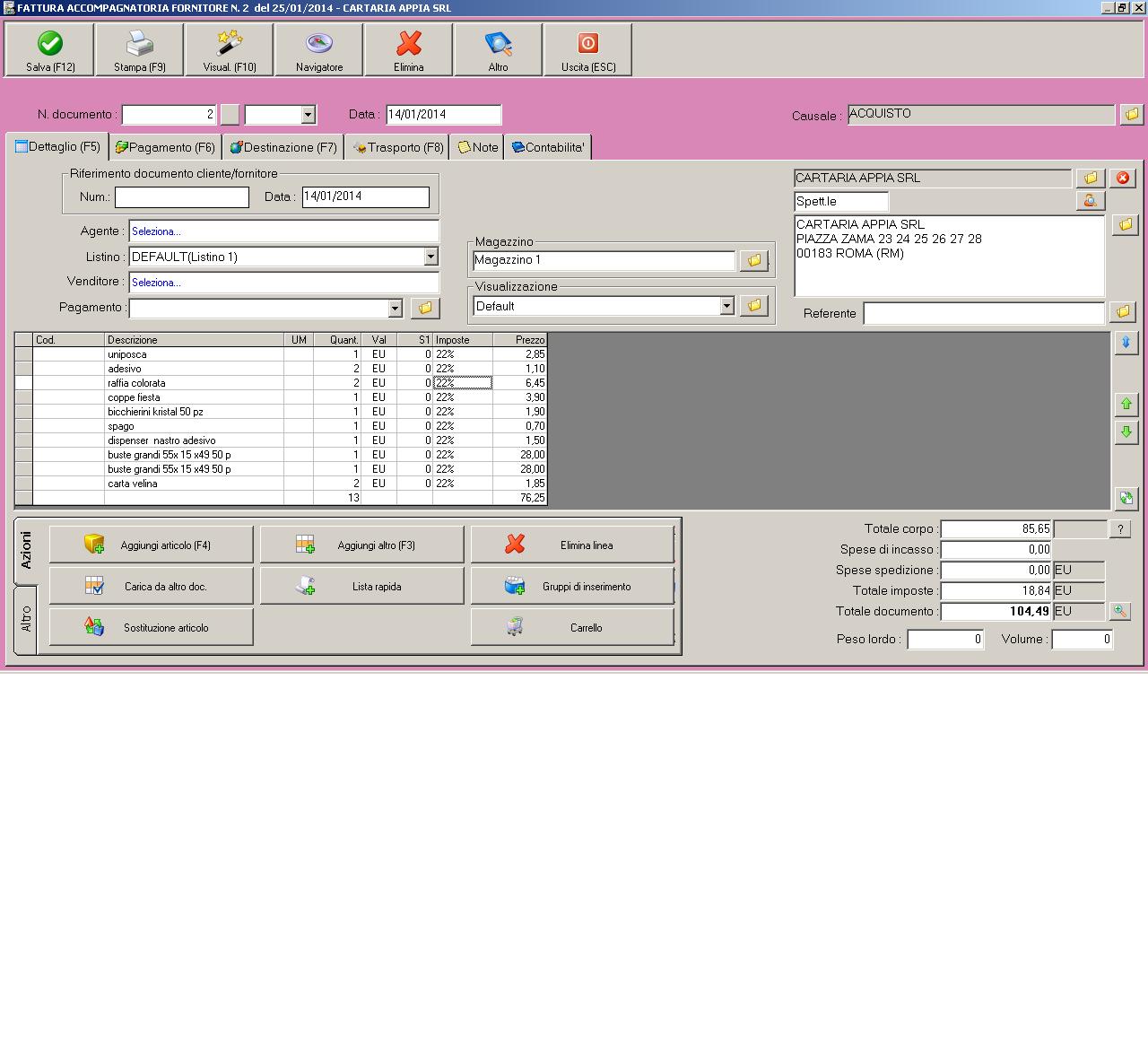Click the Uscita (ESC) exit icon
The height and width of the screenshot is (1055, 1148).
pyautogui.click(x=587, y=43)
